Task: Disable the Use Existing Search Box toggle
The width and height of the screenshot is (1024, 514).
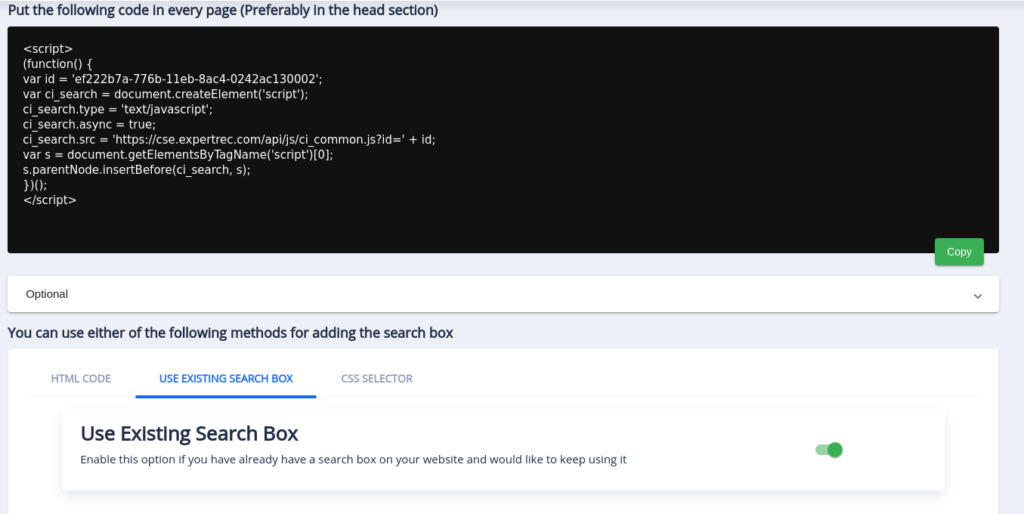Action: pos(830,450)
